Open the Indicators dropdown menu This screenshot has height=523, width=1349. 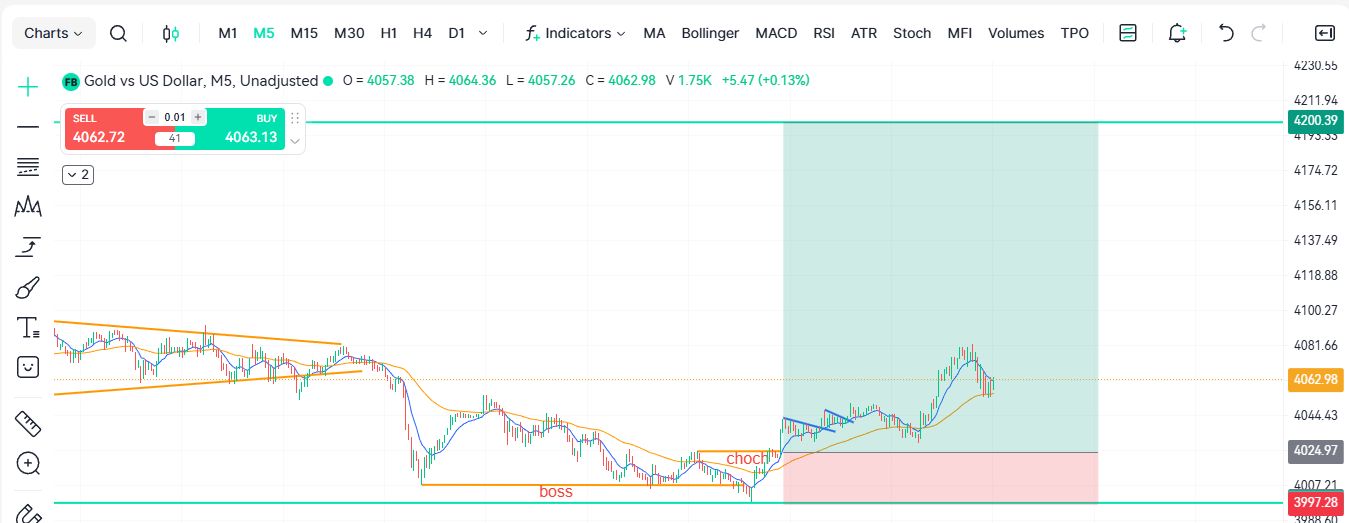point(576,33)
